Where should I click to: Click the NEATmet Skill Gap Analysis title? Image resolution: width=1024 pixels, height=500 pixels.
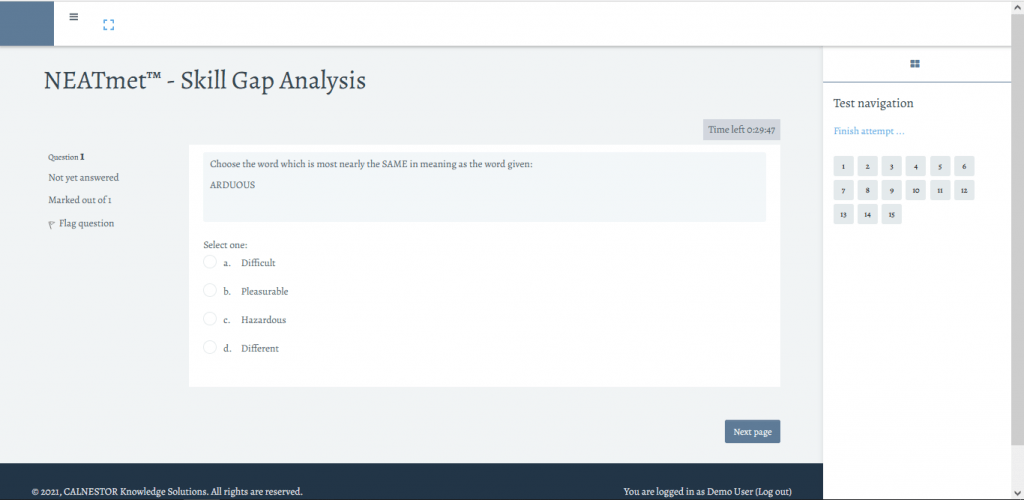pyautogui.click(x=204, y=81)
